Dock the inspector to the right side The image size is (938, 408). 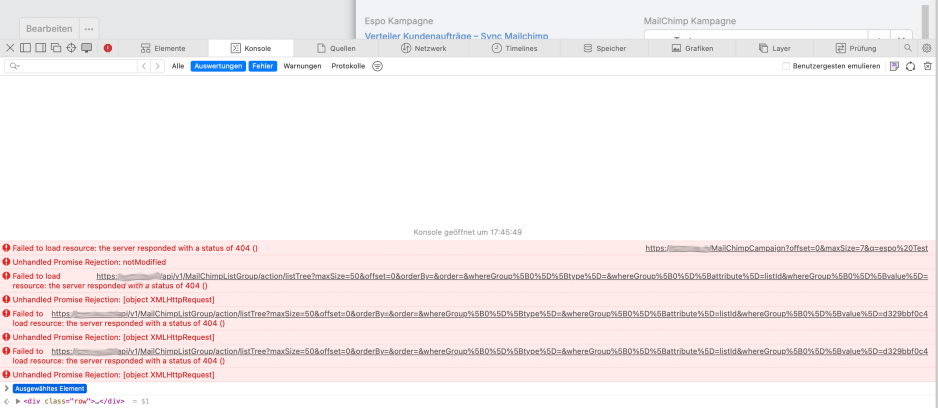pos(41,48)
